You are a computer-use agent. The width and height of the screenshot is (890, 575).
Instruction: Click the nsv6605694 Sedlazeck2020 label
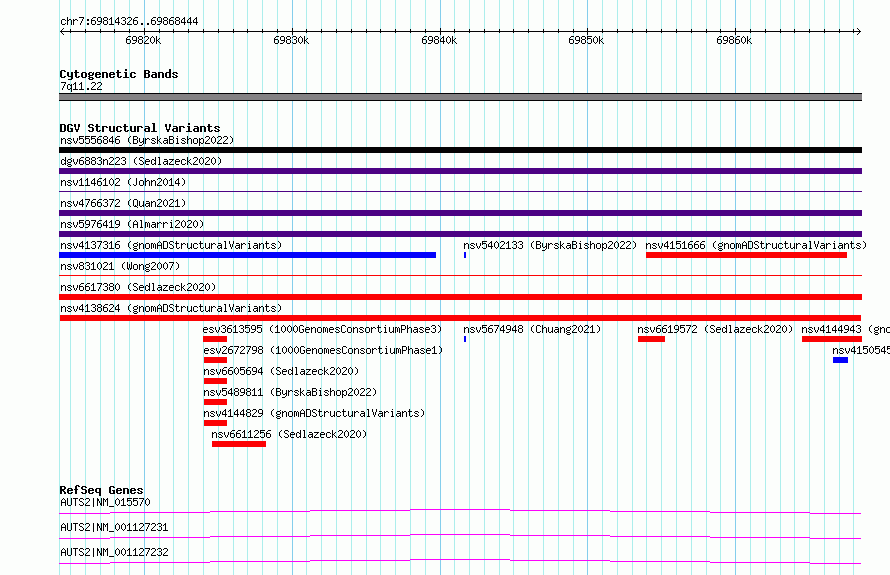click(x=281, y=371)
